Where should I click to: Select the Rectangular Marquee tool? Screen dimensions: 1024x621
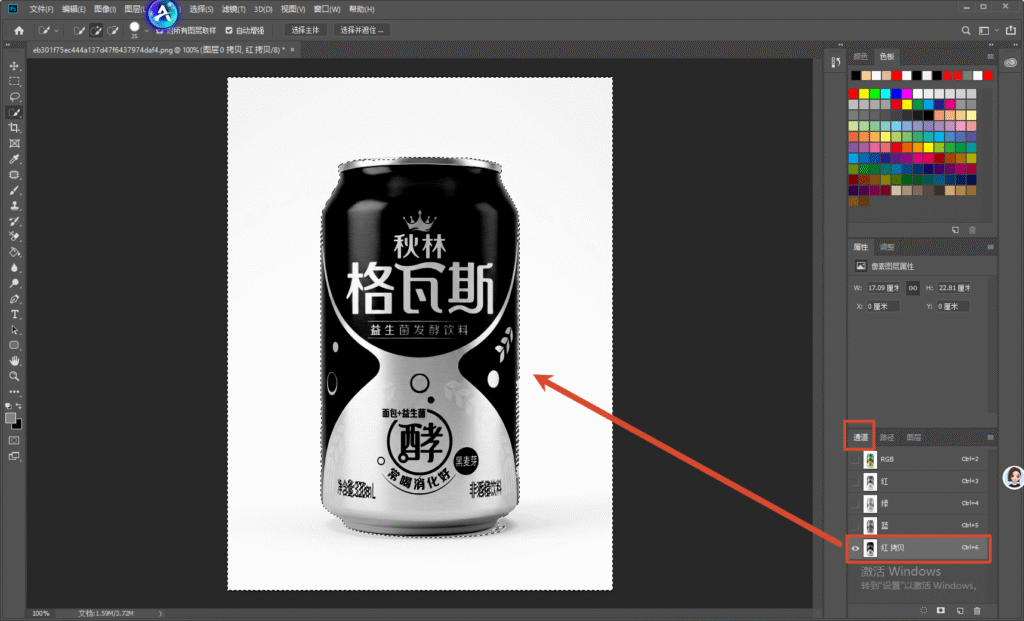(14, 82)
